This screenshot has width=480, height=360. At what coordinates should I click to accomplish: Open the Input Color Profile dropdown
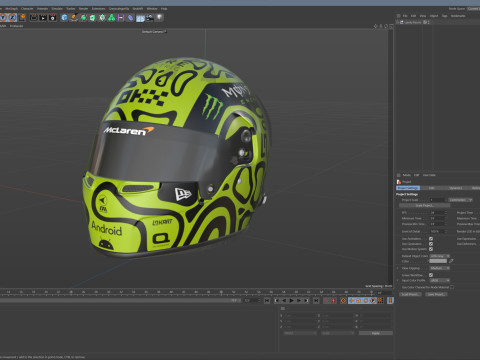pos(440,280)
